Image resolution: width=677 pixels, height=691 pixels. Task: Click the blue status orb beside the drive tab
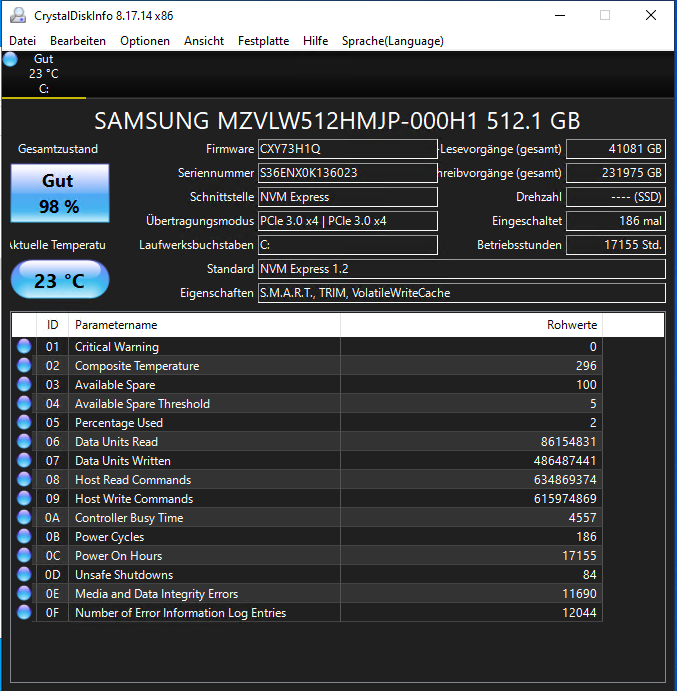pyautogui.click(x=10, y=59)
